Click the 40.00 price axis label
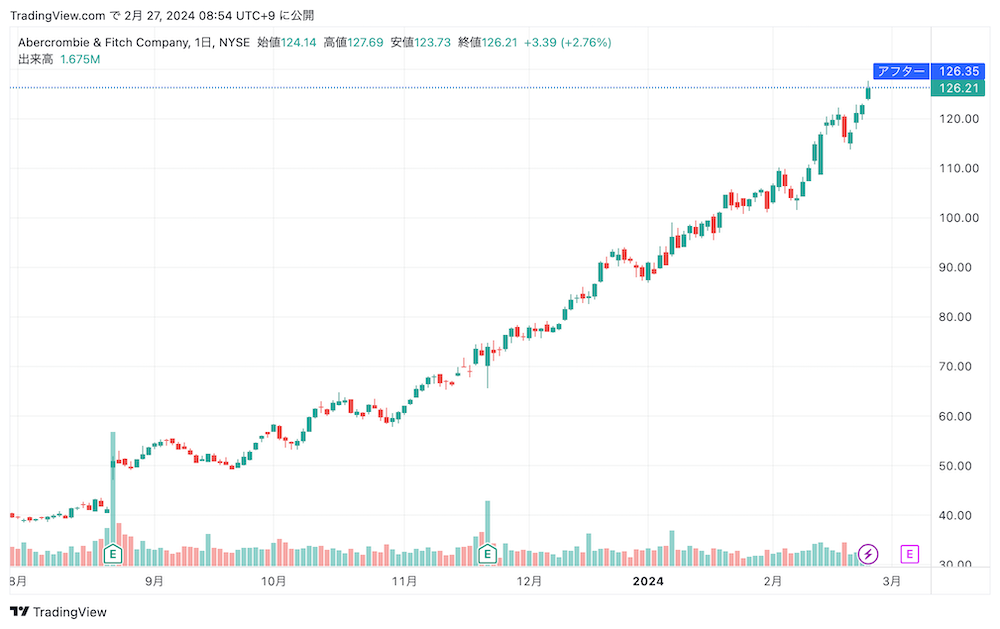The height and width of the screenshot is (629, 1000). (955, 515)
